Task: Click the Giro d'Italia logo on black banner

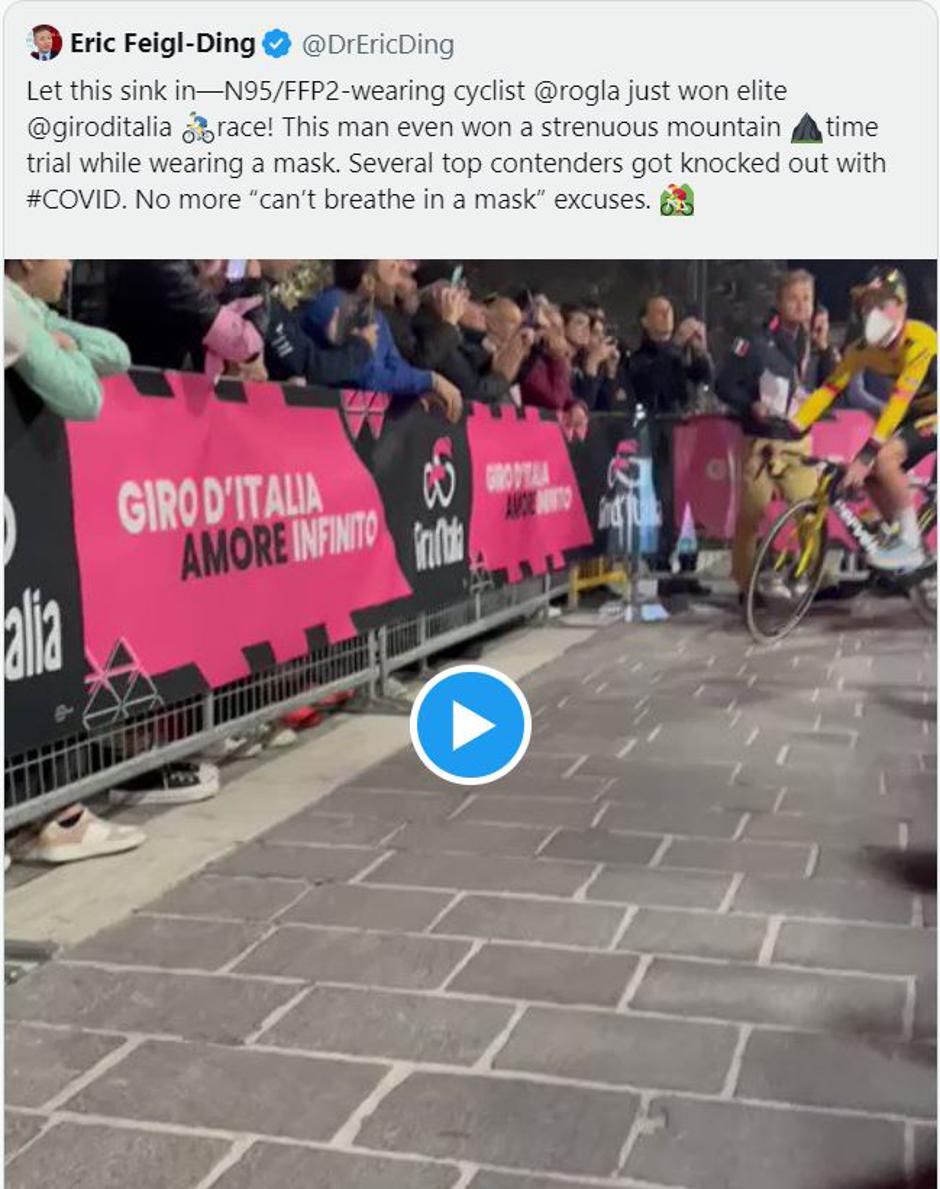Action: point(438,500)
